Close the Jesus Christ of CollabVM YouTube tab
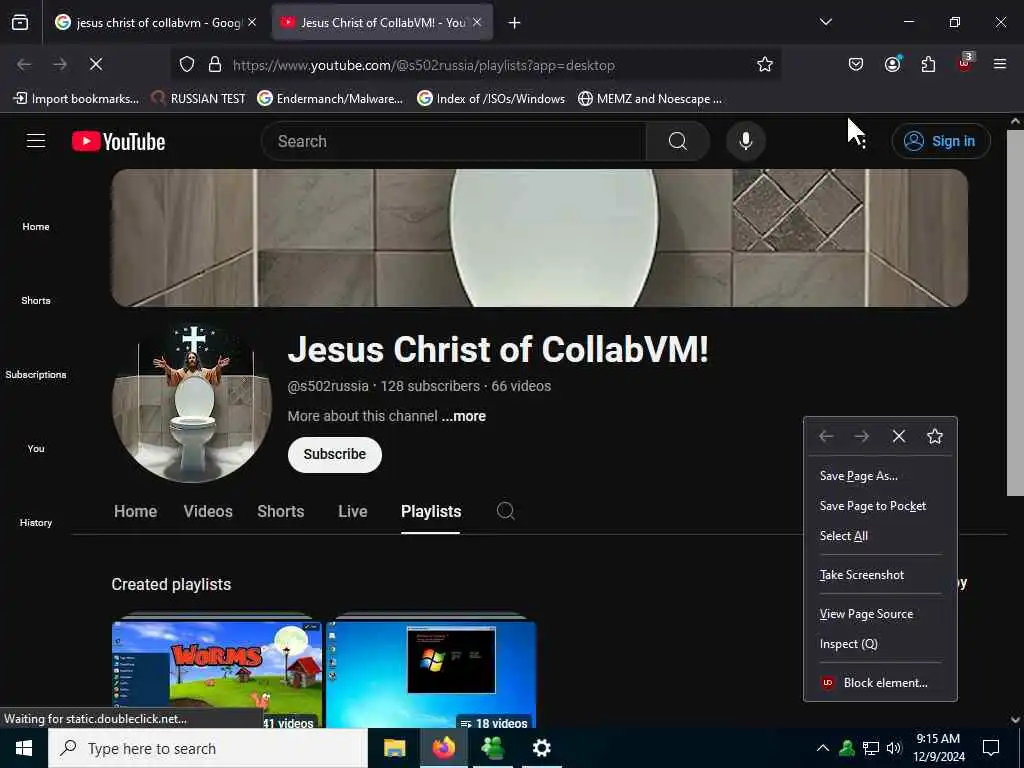Viewport: 1024px width, 768px height. click(x=477, y=23)
